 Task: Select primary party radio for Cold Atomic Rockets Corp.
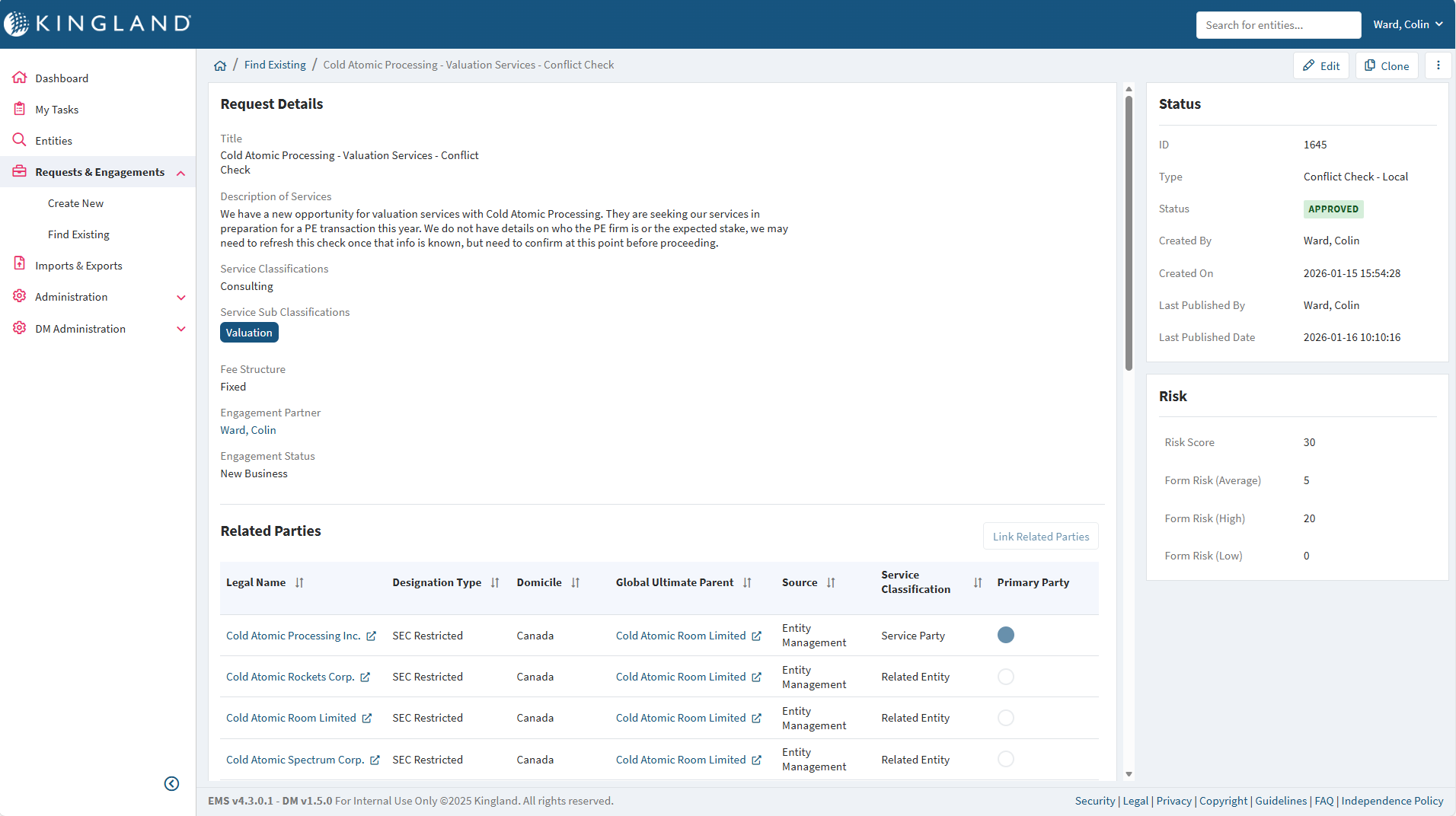coord(1005,676)
